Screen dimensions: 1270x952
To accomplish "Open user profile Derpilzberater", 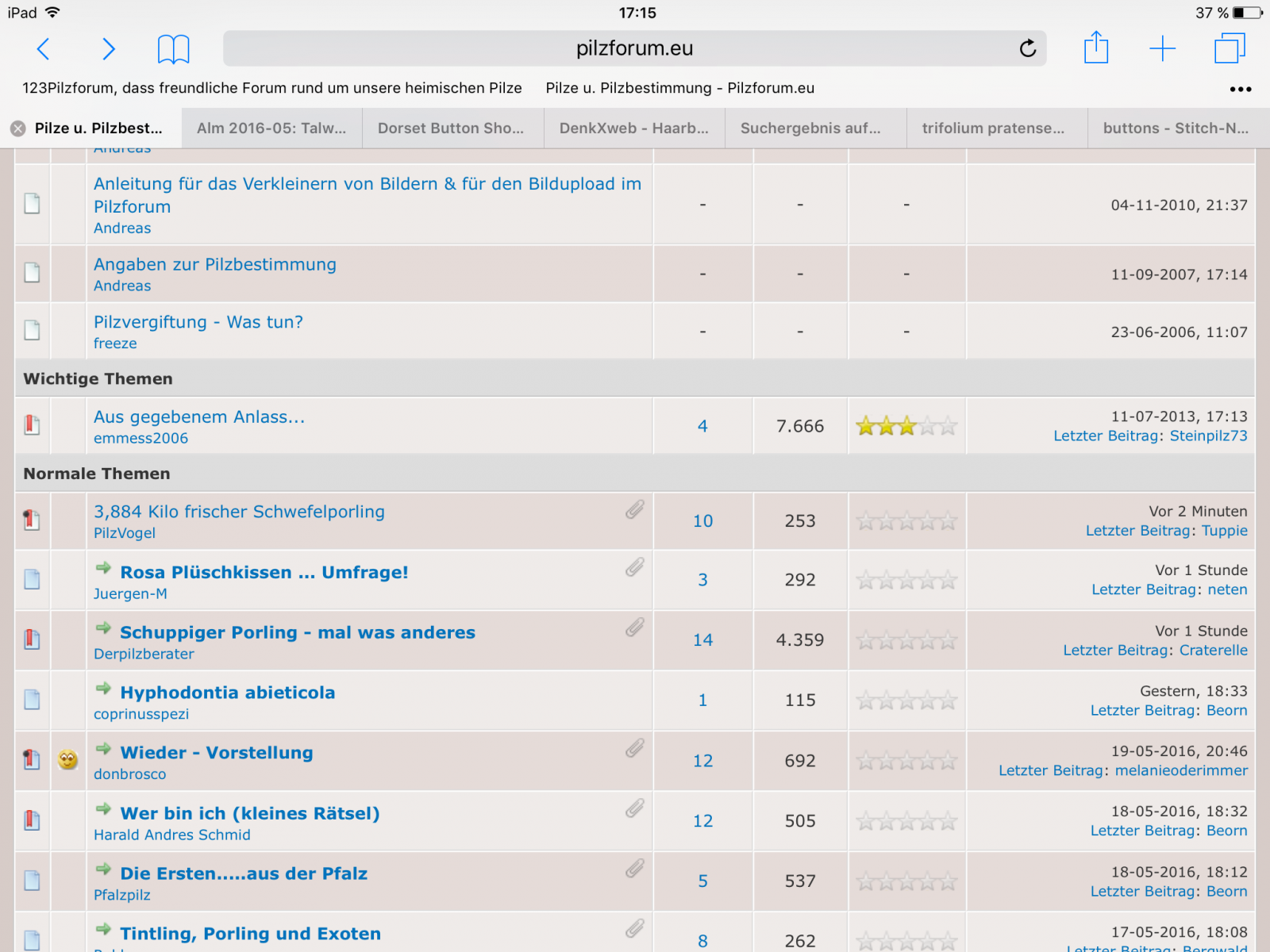I will coord(144,654).
